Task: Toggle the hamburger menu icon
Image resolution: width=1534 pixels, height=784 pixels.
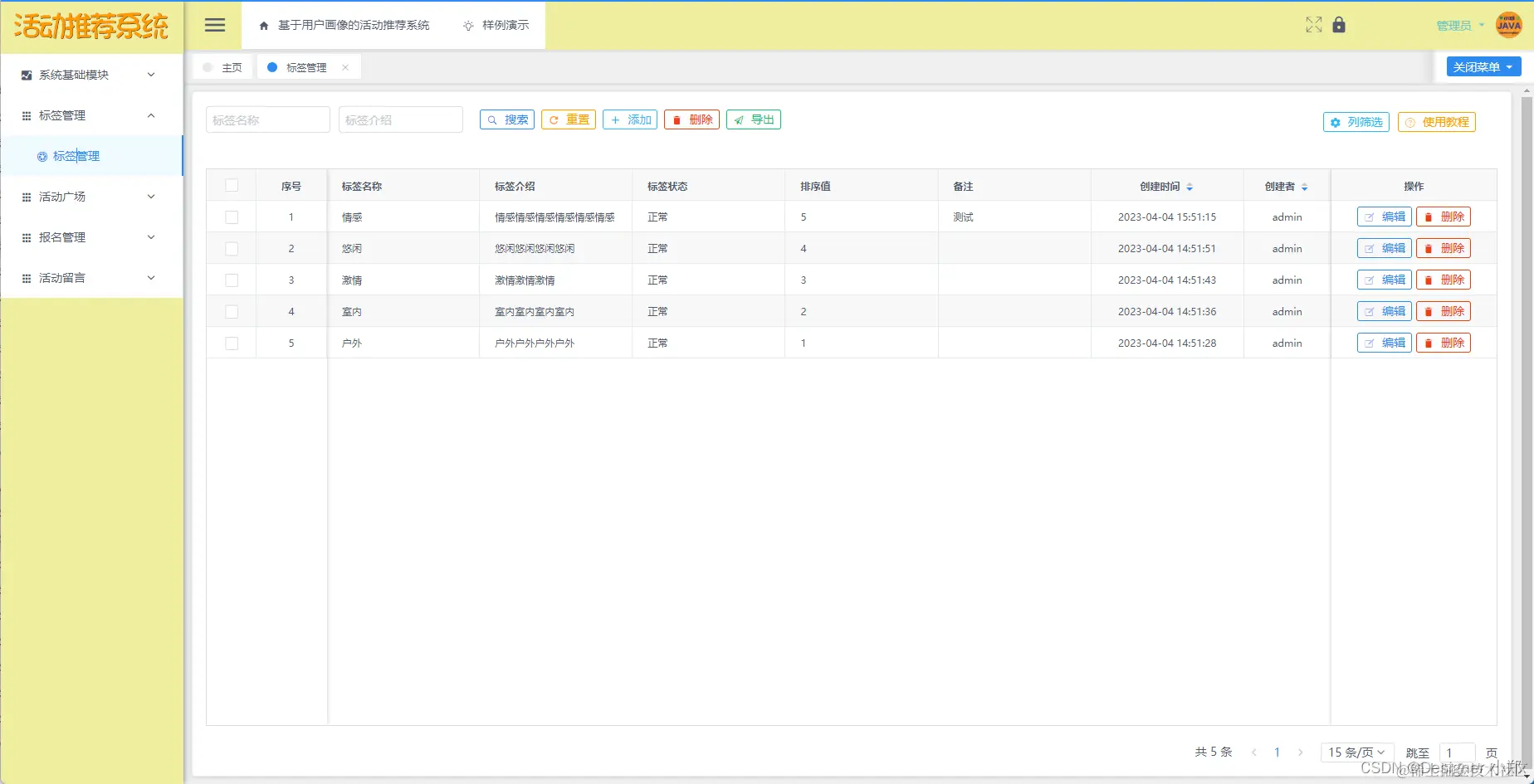Action: click(215, 25)
